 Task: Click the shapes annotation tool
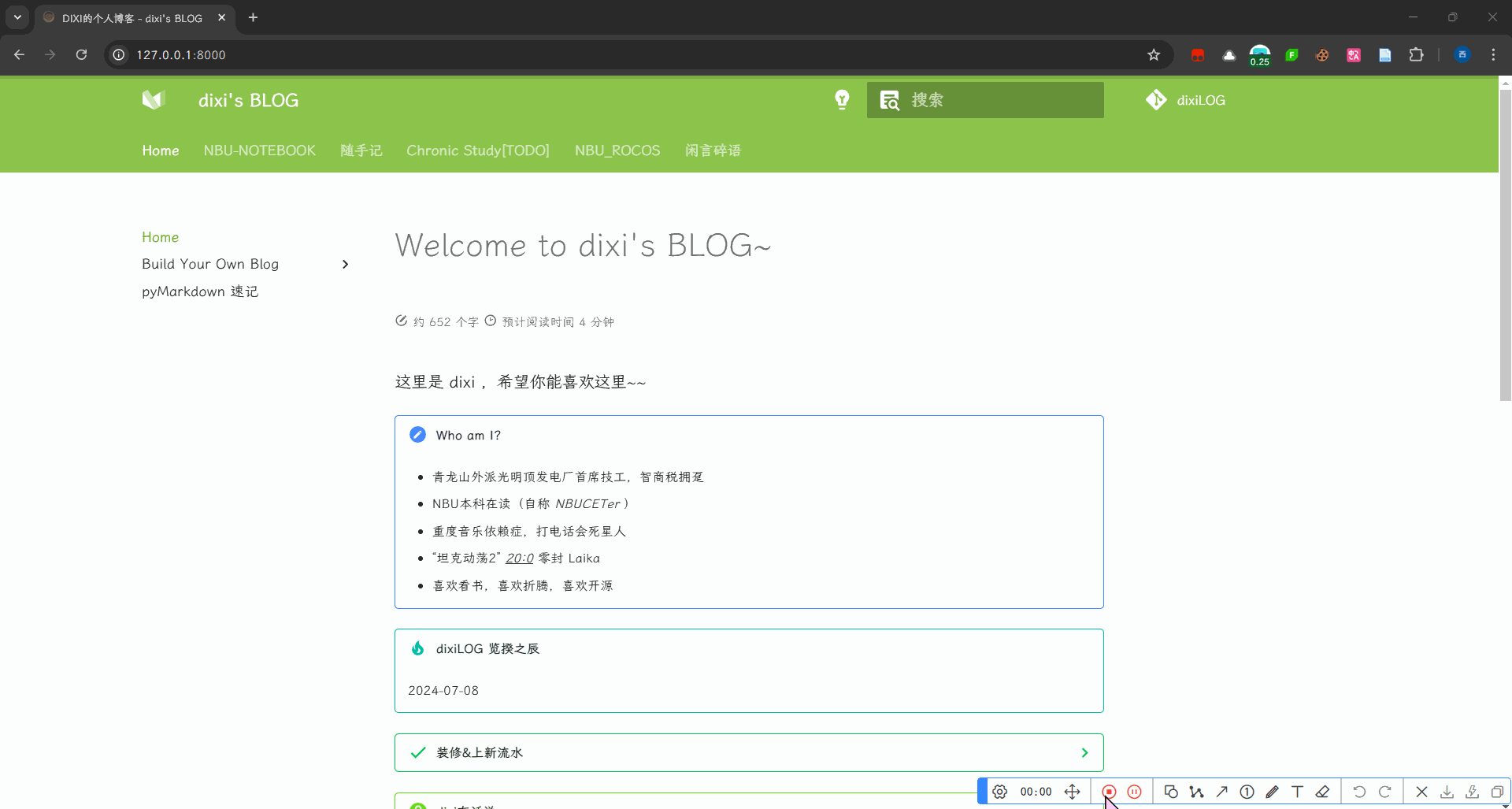click(x=1171, y=792)
